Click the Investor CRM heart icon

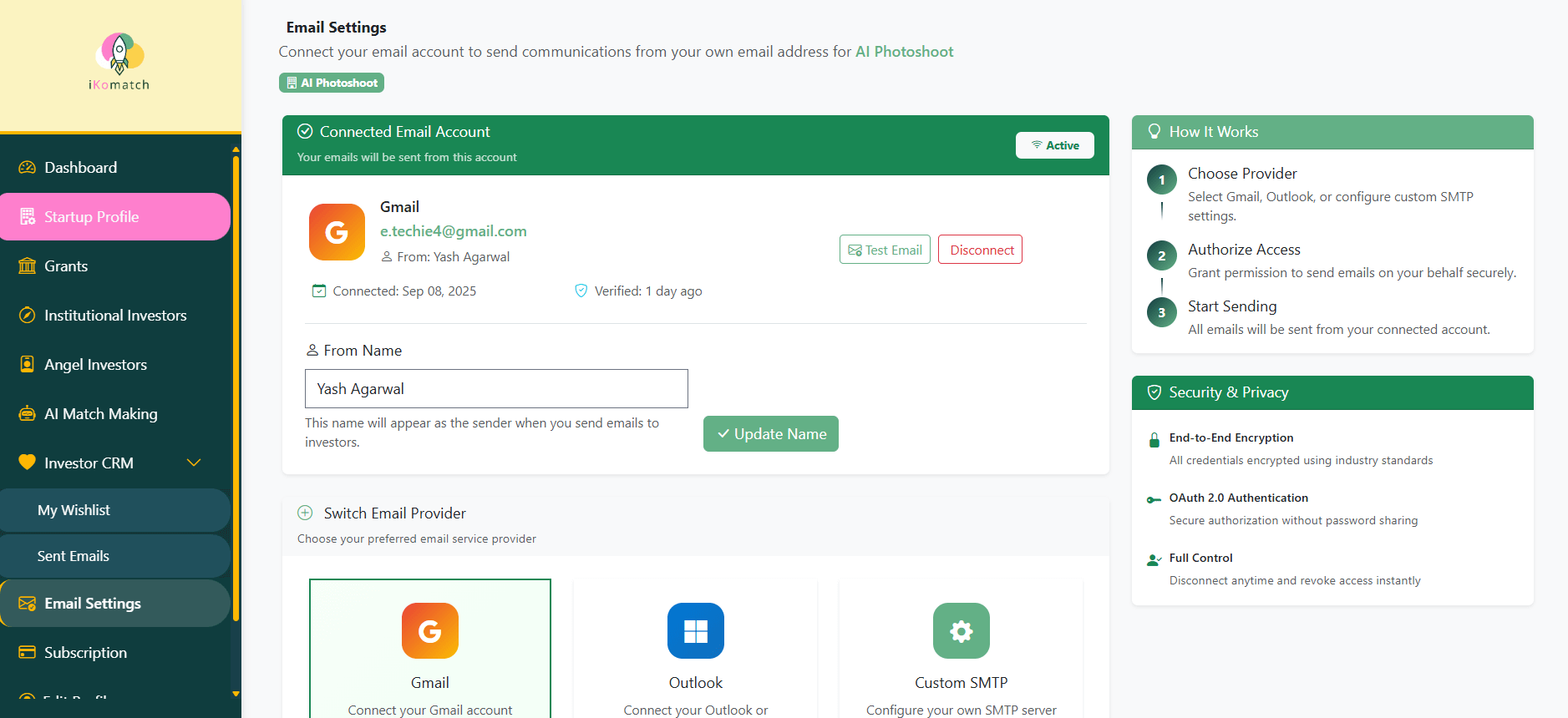(x=28, y=462)
